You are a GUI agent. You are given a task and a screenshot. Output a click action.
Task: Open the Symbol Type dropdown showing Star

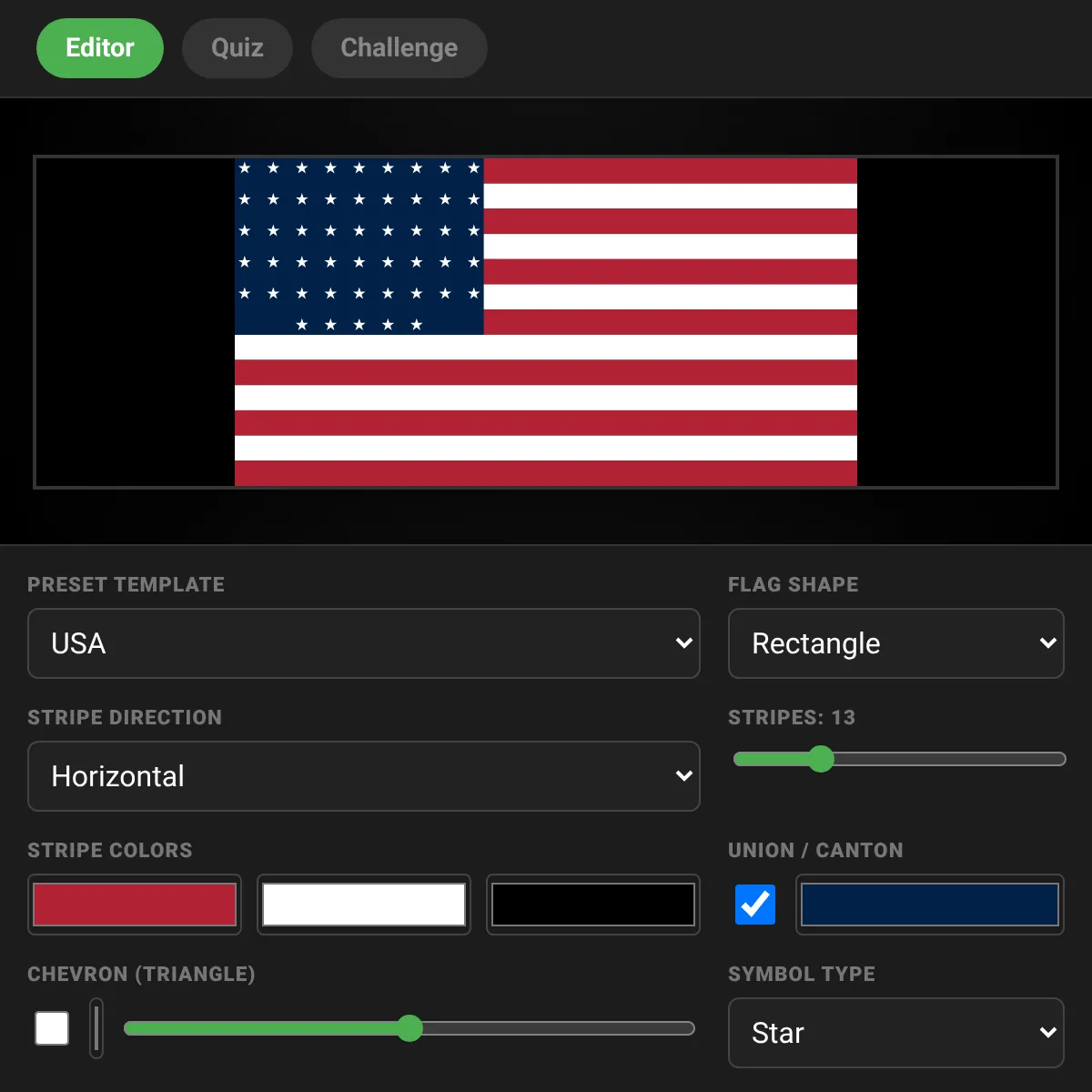(896, 1033)
